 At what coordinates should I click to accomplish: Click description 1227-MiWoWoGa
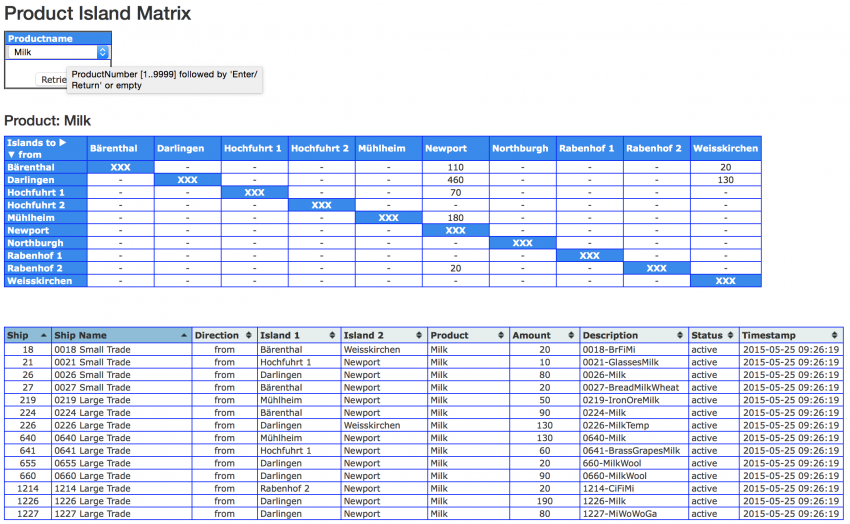620,514
